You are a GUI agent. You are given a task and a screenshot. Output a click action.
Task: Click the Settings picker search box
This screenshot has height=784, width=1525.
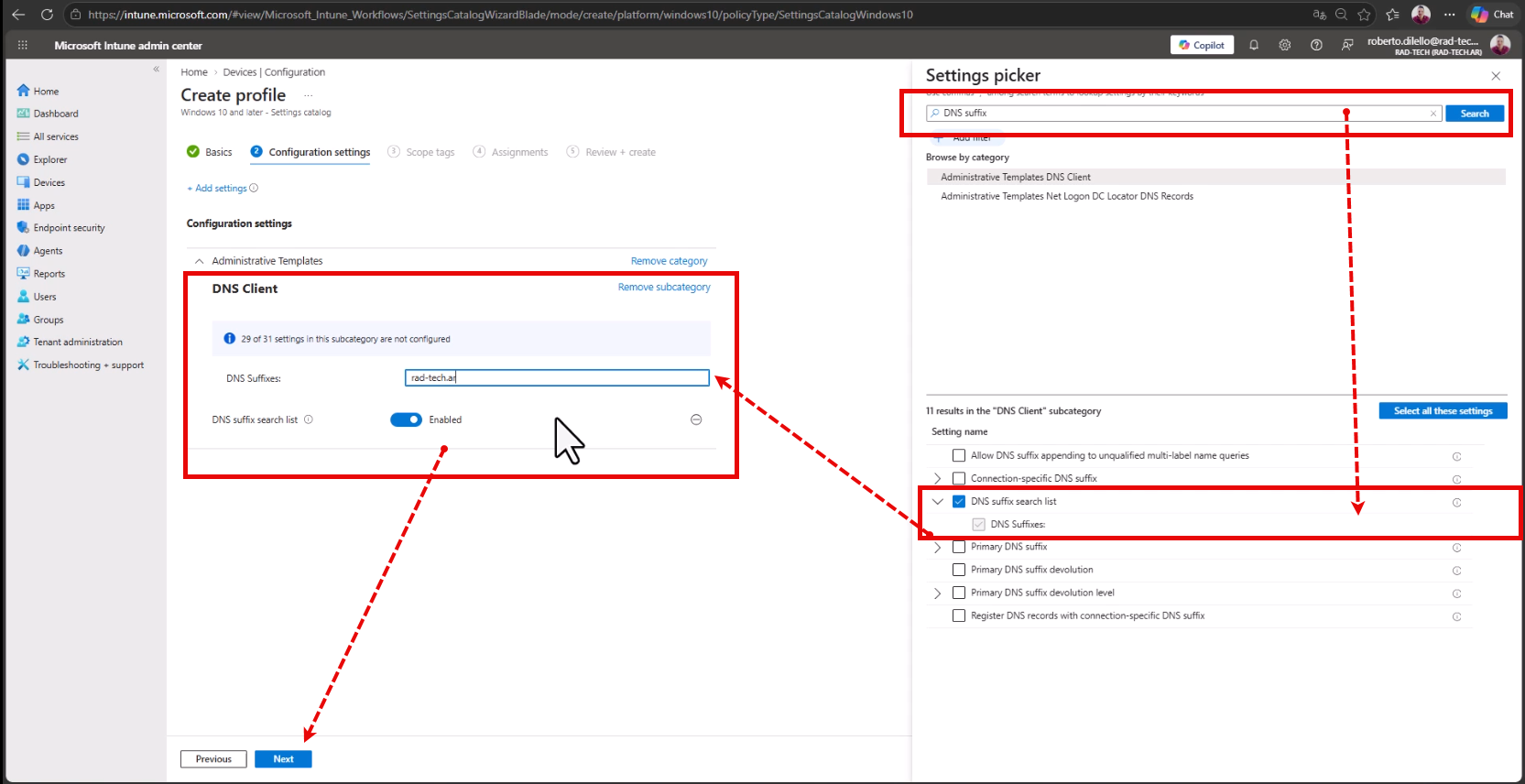(1183, 114)
